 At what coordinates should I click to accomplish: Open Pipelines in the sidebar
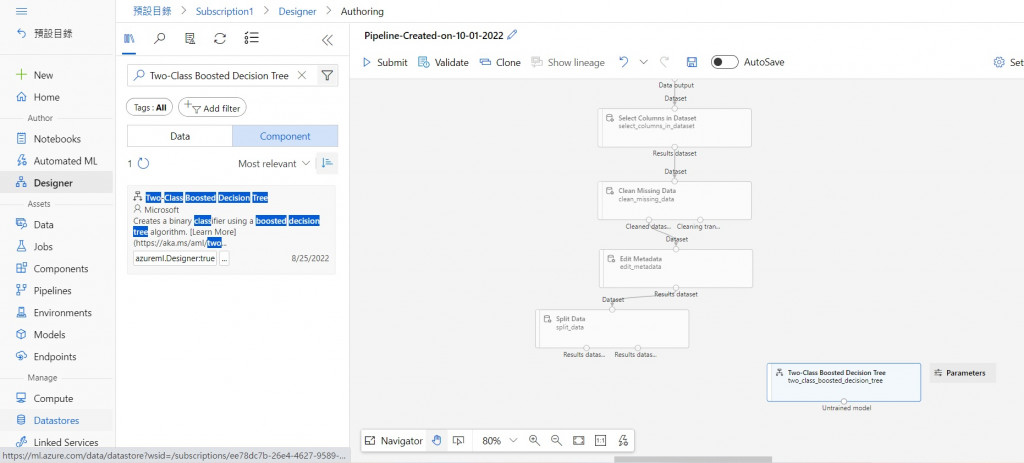coord(44,291)
